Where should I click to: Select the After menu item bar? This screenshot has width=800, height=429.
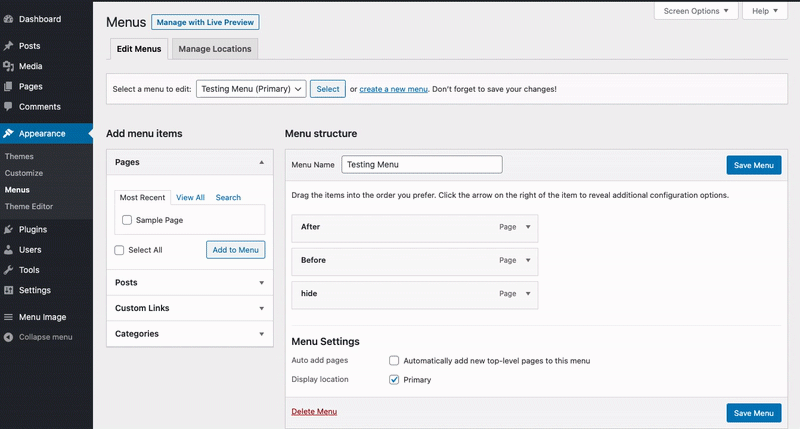point(415,228)
